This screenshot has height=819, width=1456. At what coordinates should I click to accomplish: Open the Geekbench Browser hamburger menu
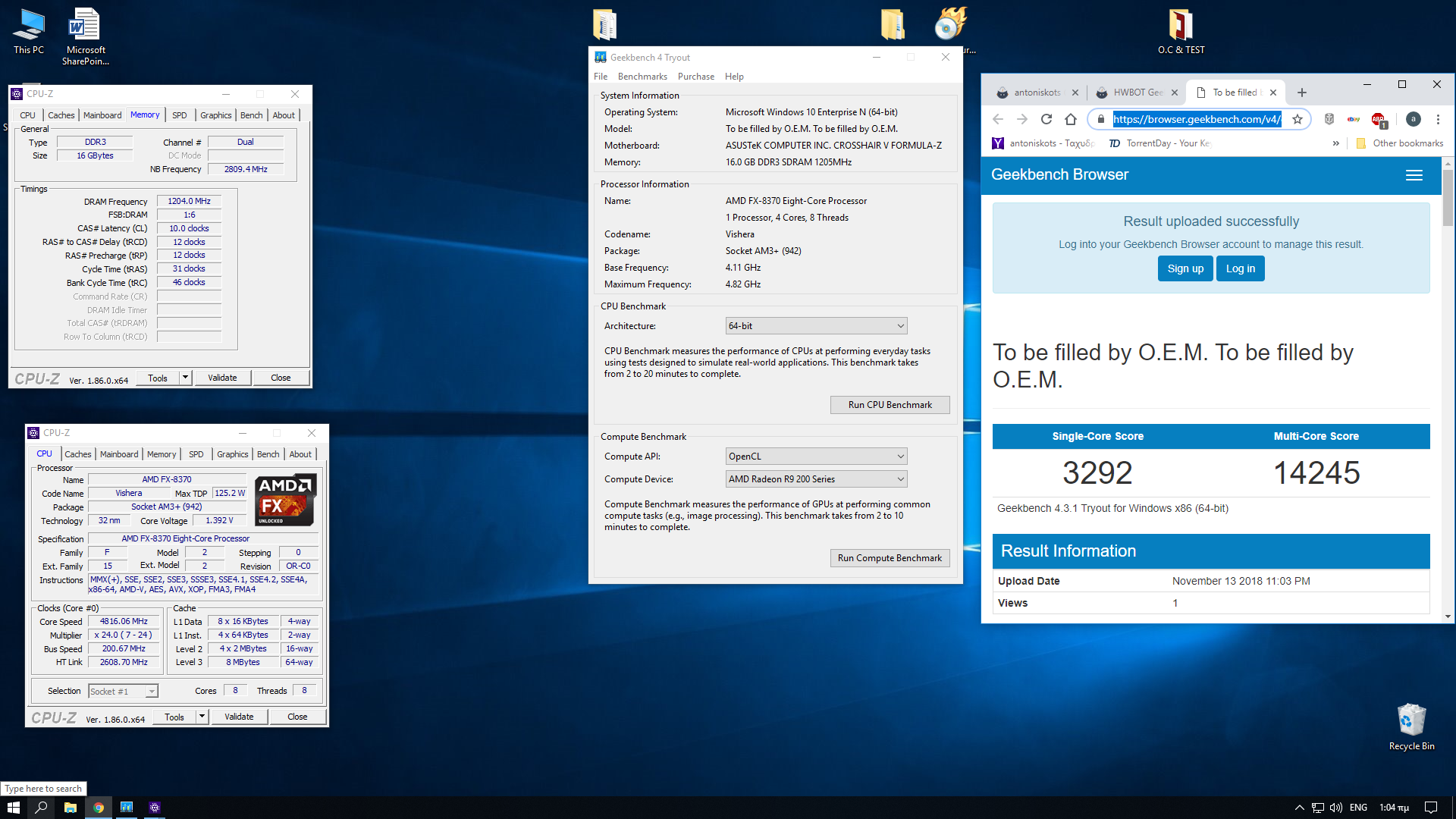pos(1414,175)
